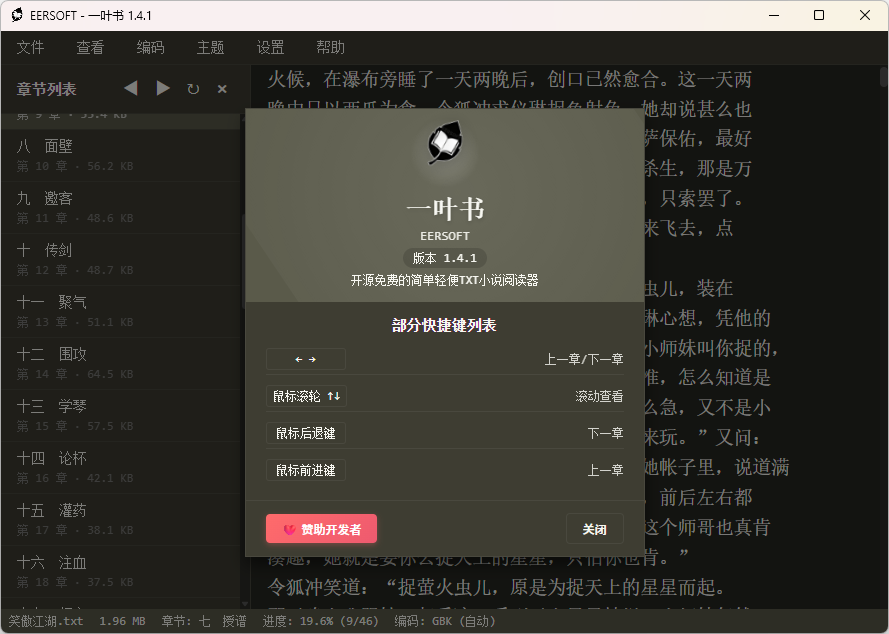The width and height of the screenshot is (889, 634).
Task: Click the 赞助开发者 button
Action: [320, 528]
